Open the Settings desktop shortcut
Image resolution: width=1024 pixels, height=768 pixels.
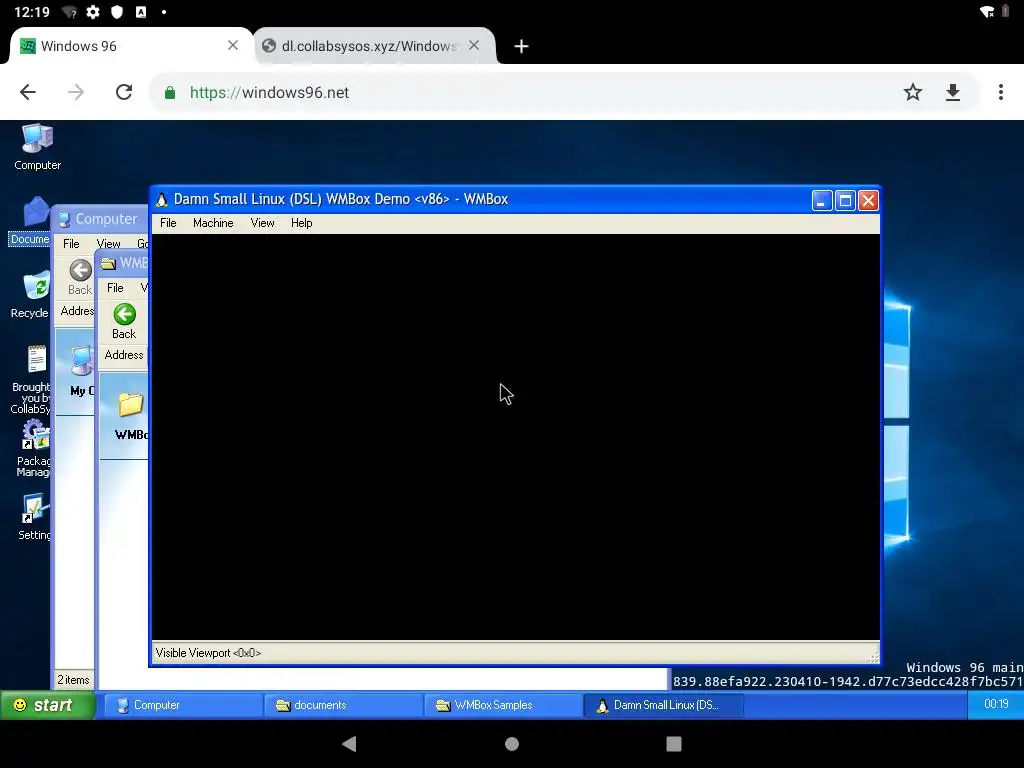[x=34, y=517]
